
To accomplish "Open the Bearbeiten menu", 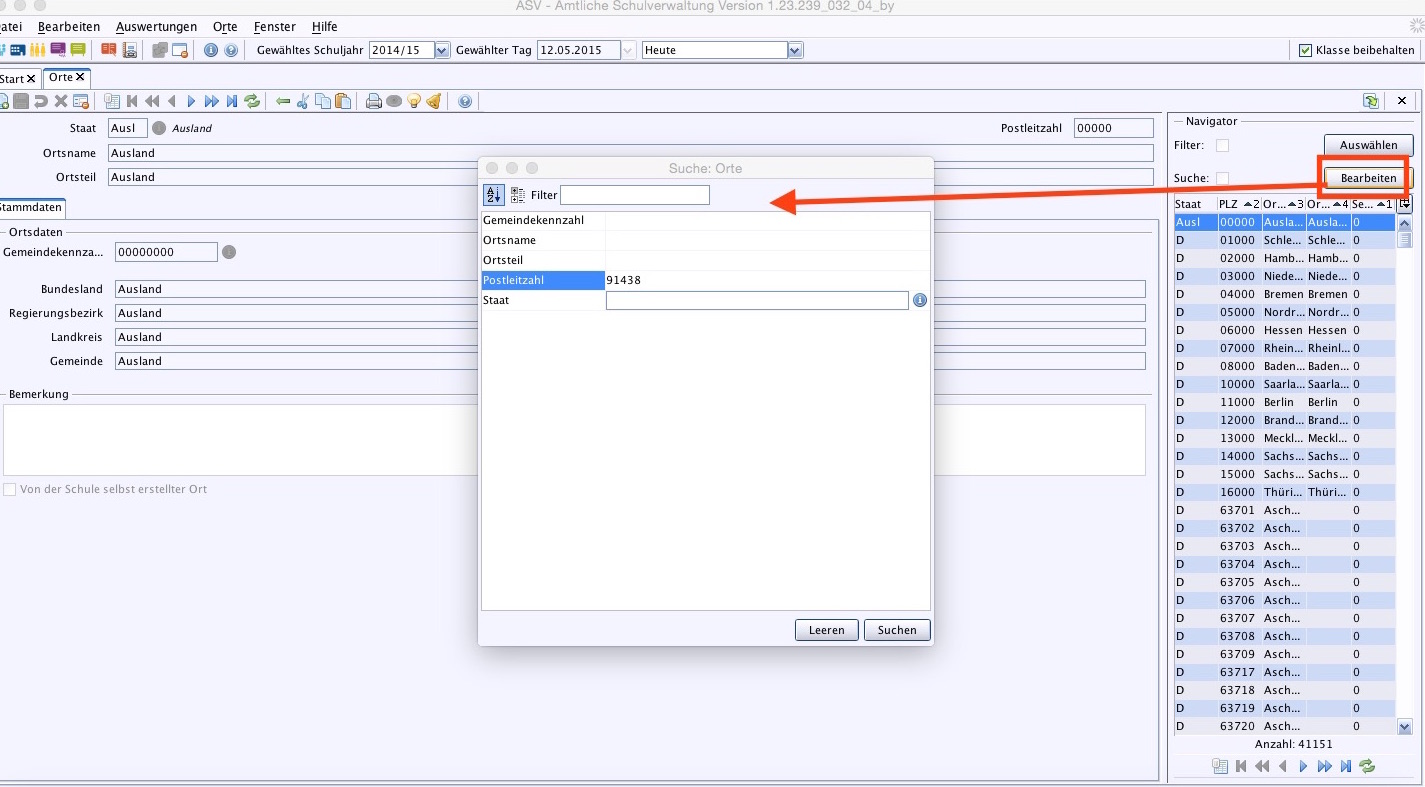I will [69, 26].
